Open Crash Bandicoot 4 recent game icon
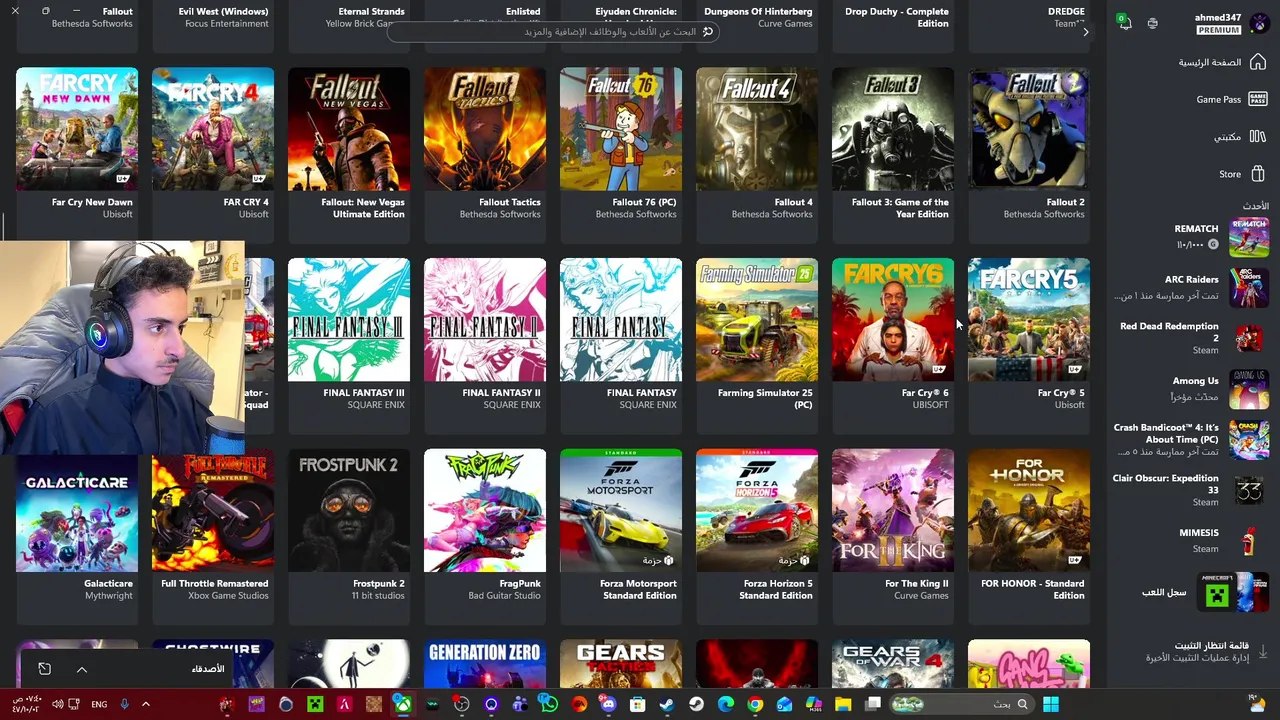Screen dimensions: 1280x720 (1249, 440)
